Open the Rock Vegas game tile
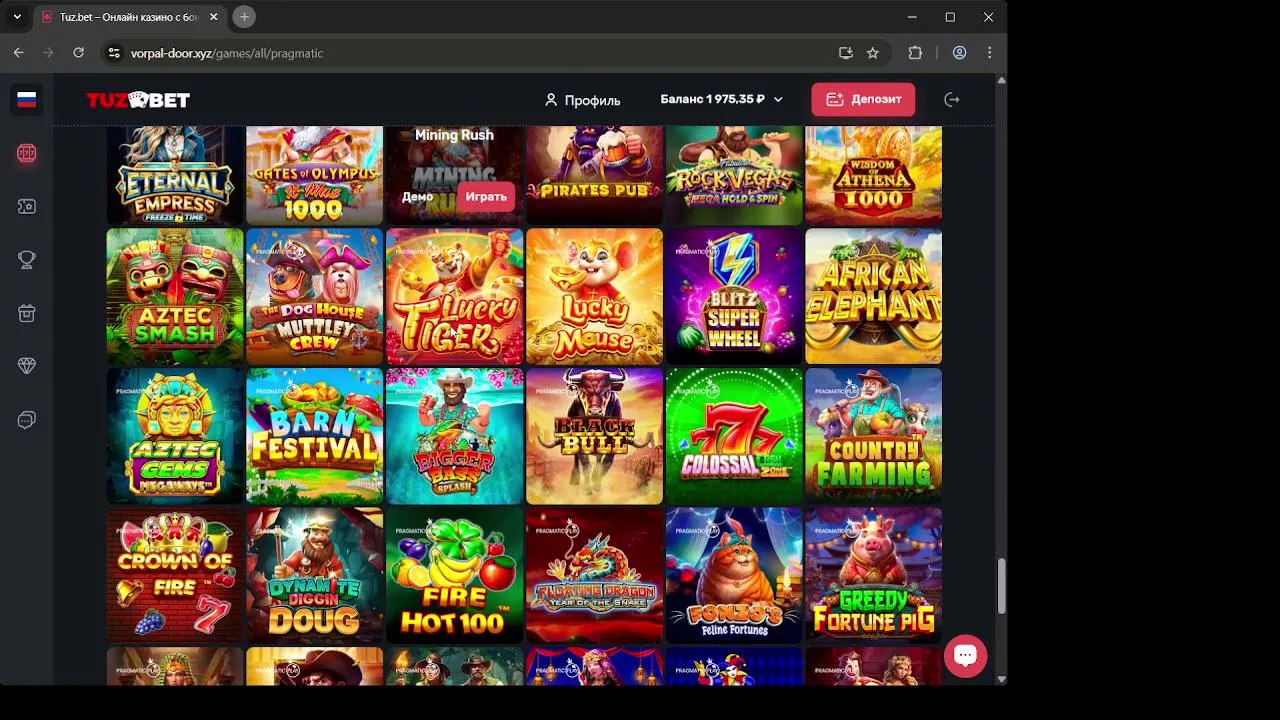 (x=734, y=174)
